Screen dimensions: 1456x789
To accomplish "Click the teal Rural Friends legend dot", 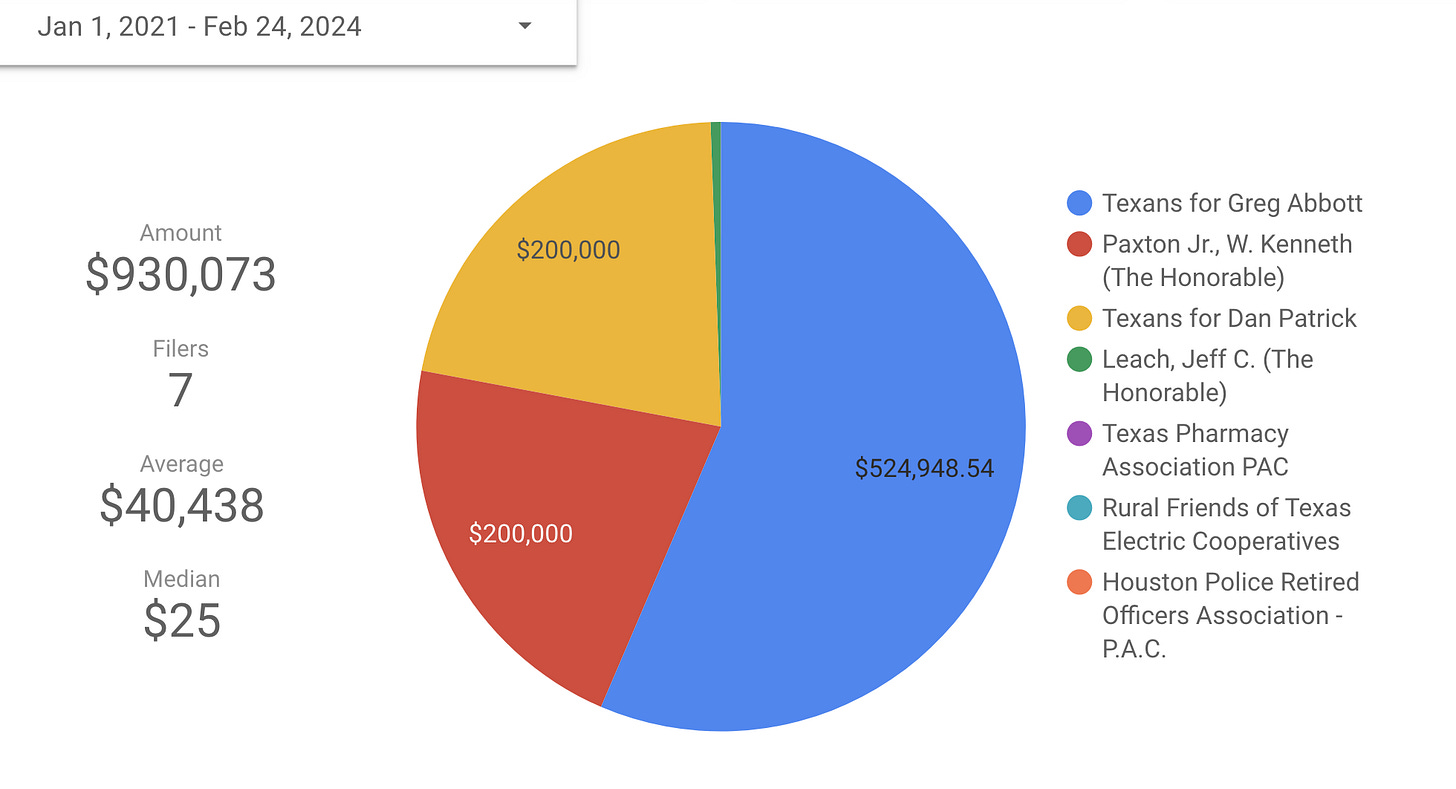I will pos(1079,507).
